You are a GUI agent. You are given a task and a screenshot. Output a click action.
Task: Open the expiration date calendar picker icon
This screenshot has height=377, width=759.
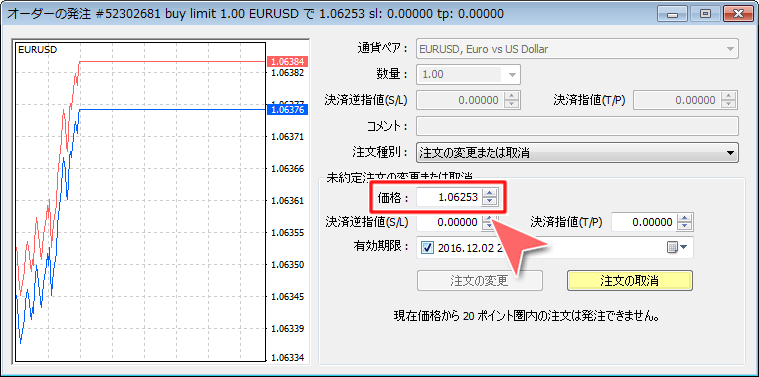pos(677,247)
